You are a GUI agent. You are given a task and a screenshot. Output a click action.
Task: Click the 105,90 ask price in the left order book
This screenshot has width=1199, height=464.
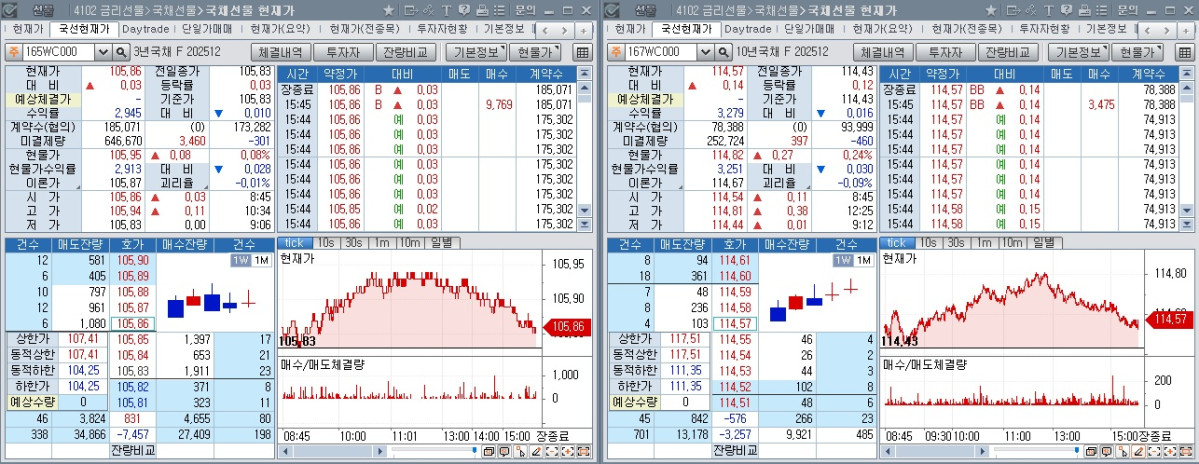[133, 260]
